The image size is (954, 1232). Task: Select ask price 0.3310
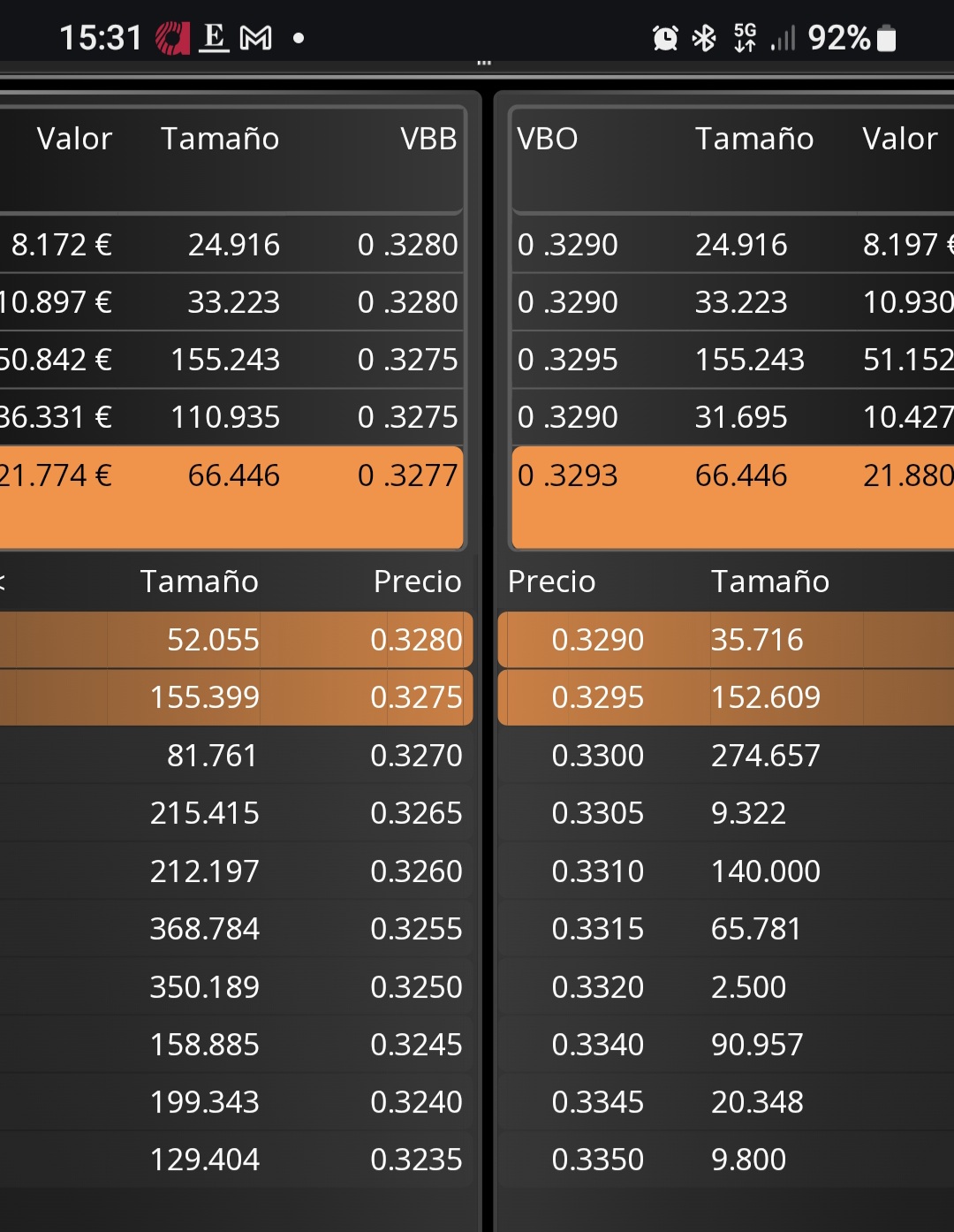(598, 871)
